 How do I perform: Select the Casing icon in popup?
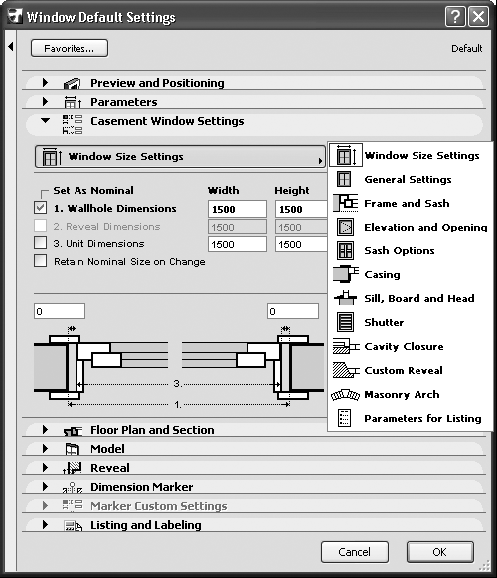point(345,274)
